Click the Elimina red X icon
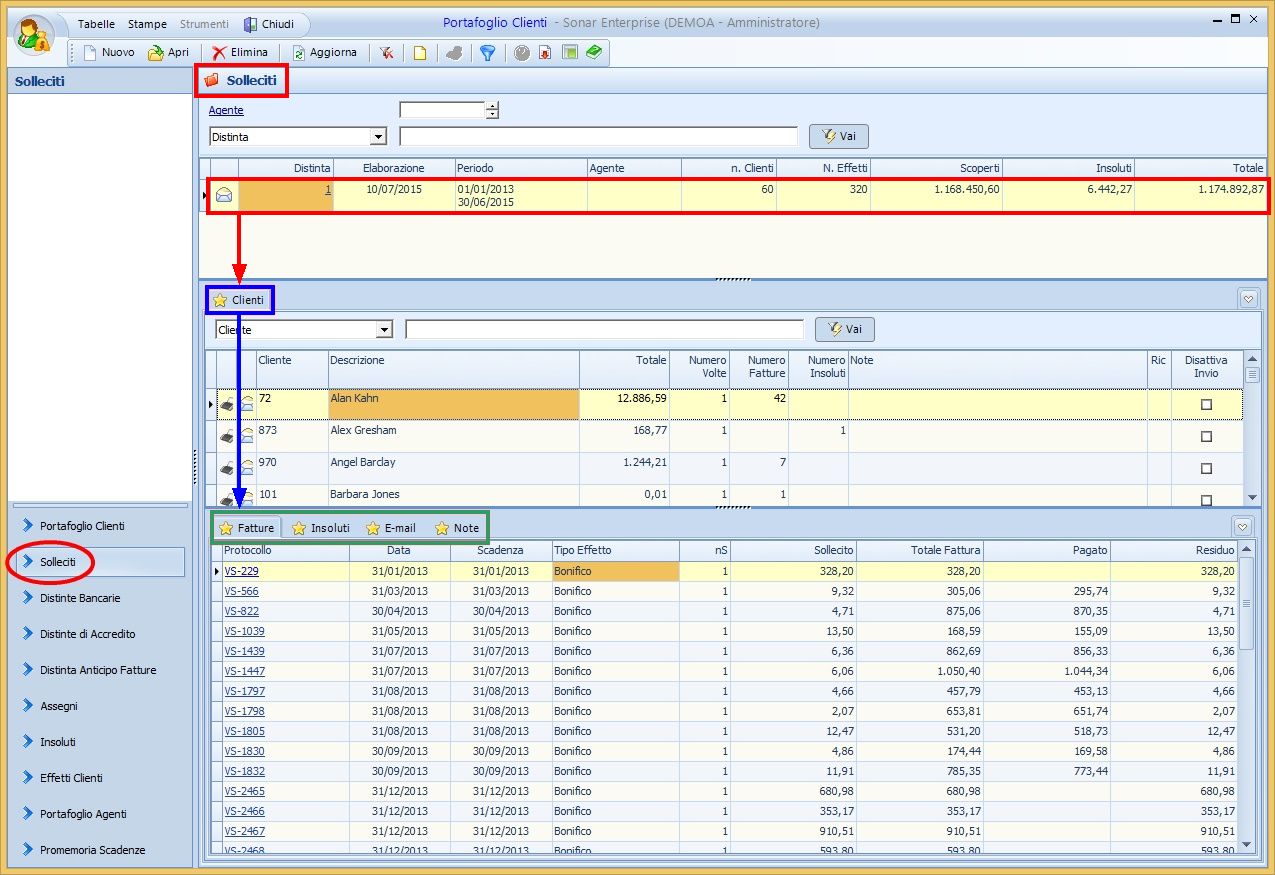Screen dimensions: 1275x875 (219, 53)
